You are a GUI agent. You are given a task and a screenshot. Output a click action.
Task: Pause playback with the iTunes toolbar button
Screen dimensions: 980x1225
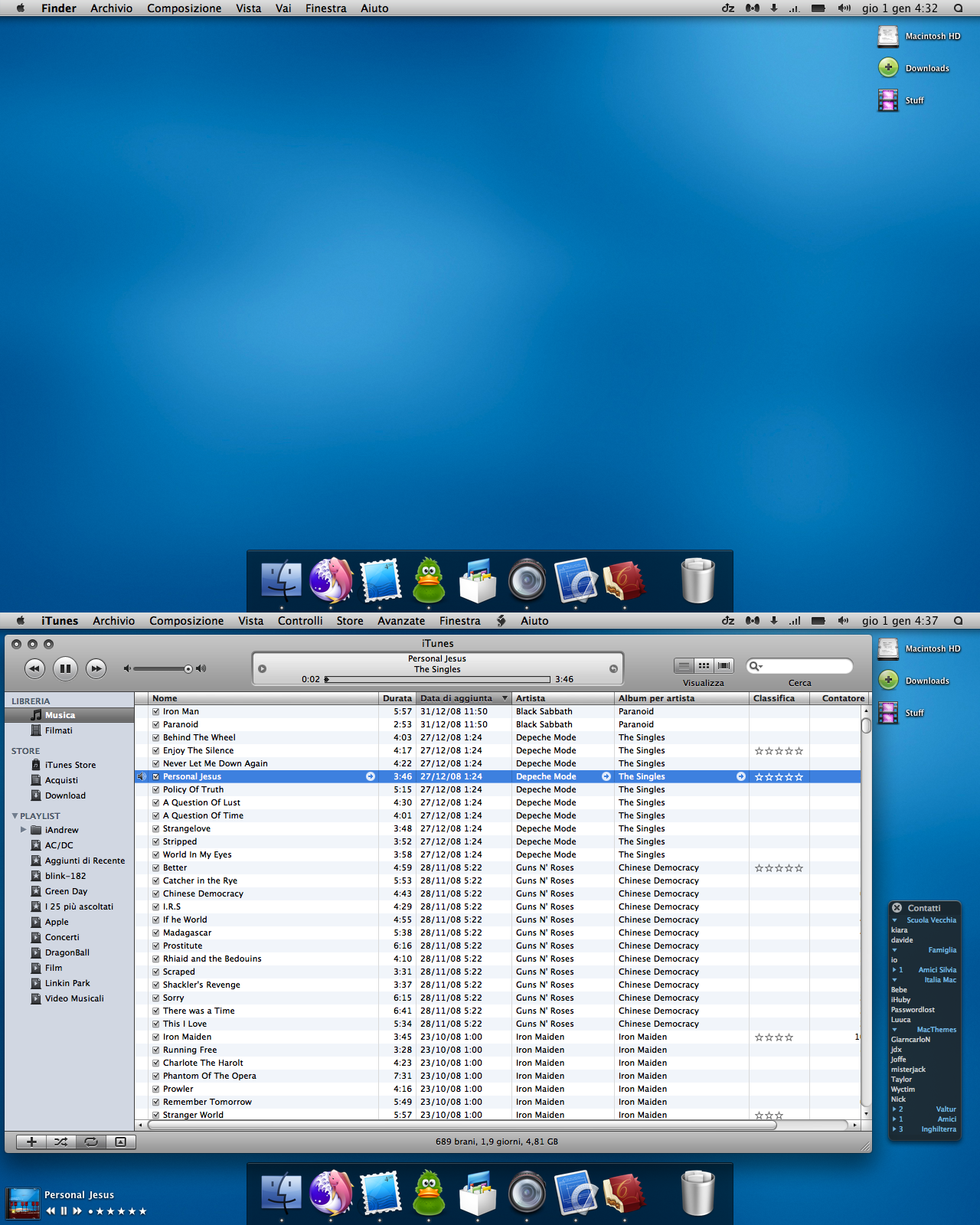(x=65, y=668)
